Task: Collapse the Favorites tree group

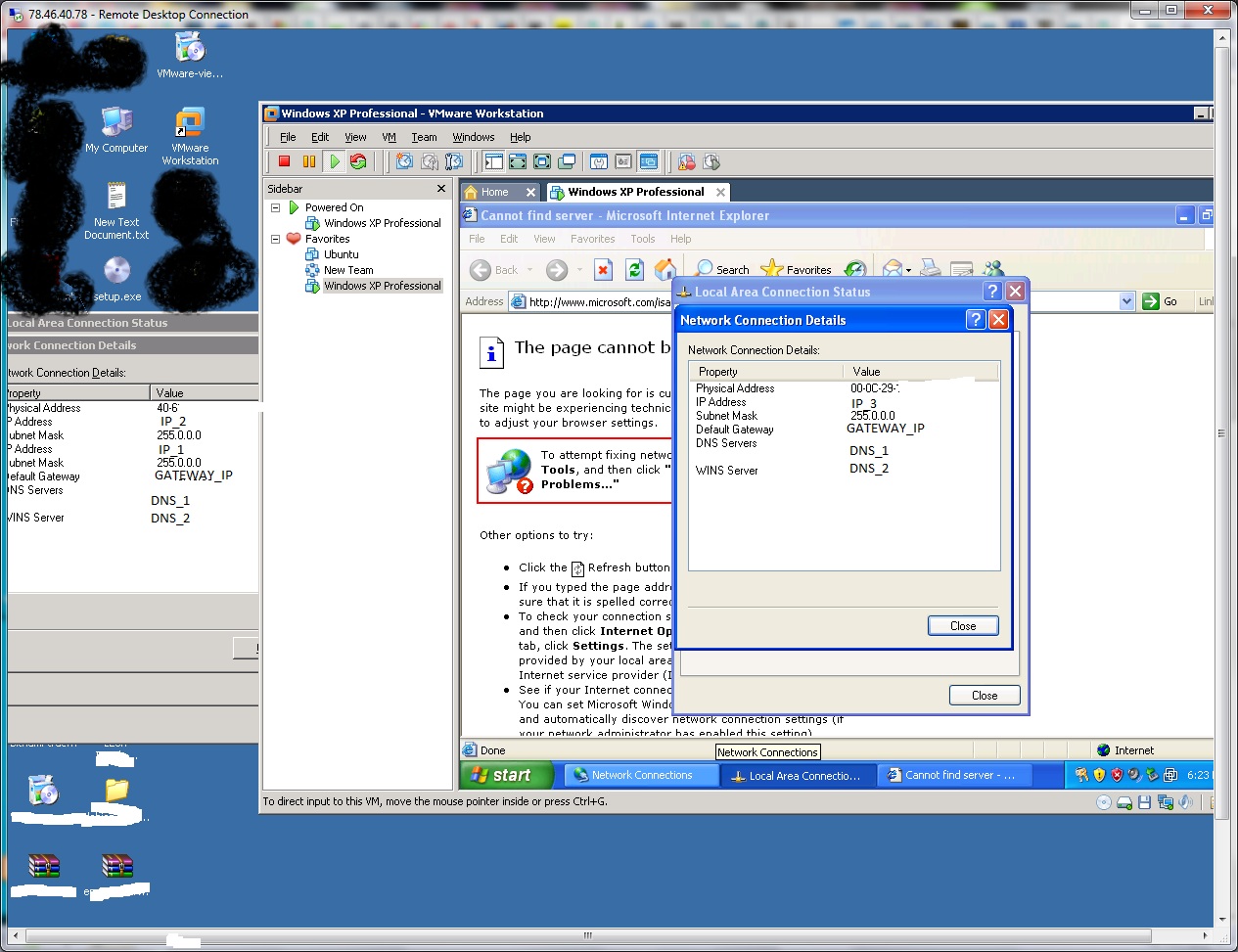Action: pyautogui.click(x=275, y=239)
